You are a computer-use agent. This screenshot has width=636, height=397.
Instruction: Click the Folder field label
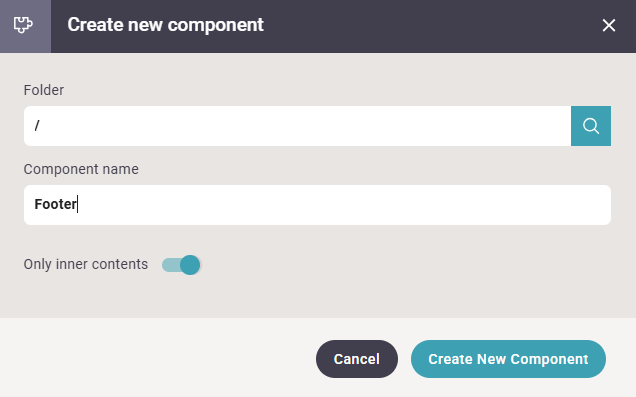44,90
